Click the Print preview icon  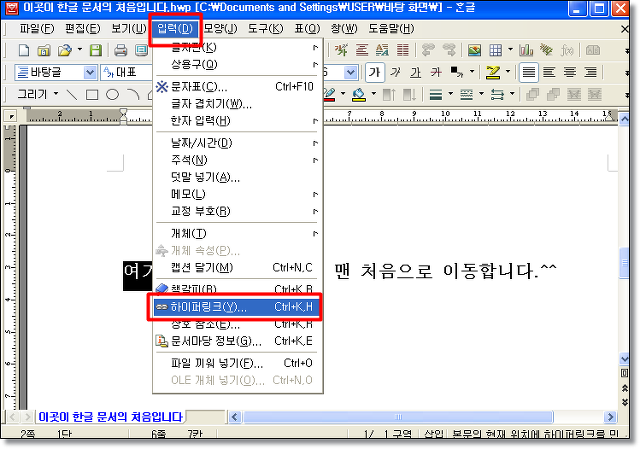141,50
